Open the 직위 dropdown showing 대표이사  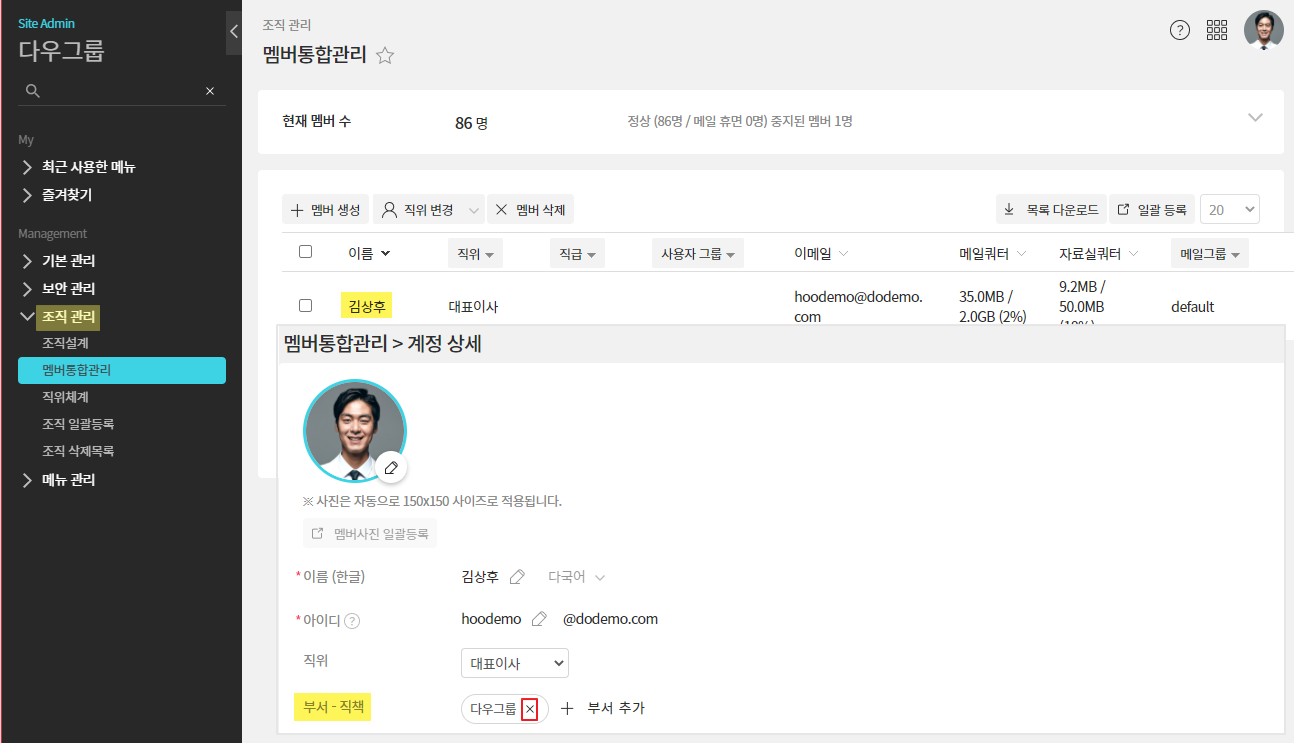click(x=514, y=663)
